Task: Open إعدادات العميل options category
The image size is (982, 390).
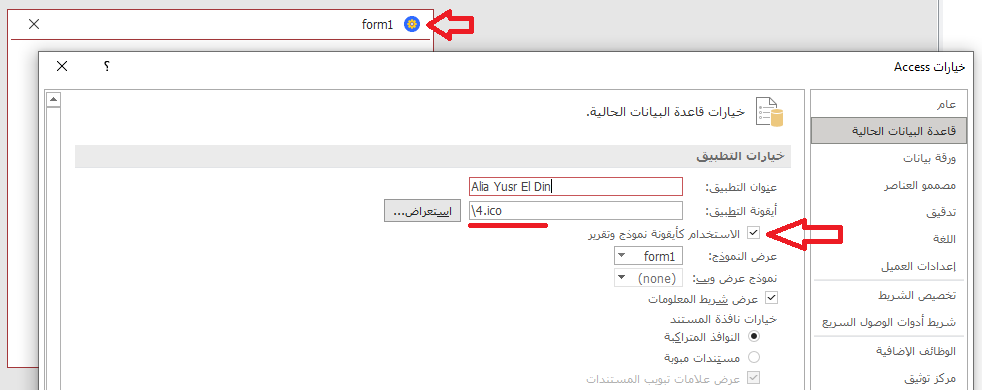Action: click(889, 267)
